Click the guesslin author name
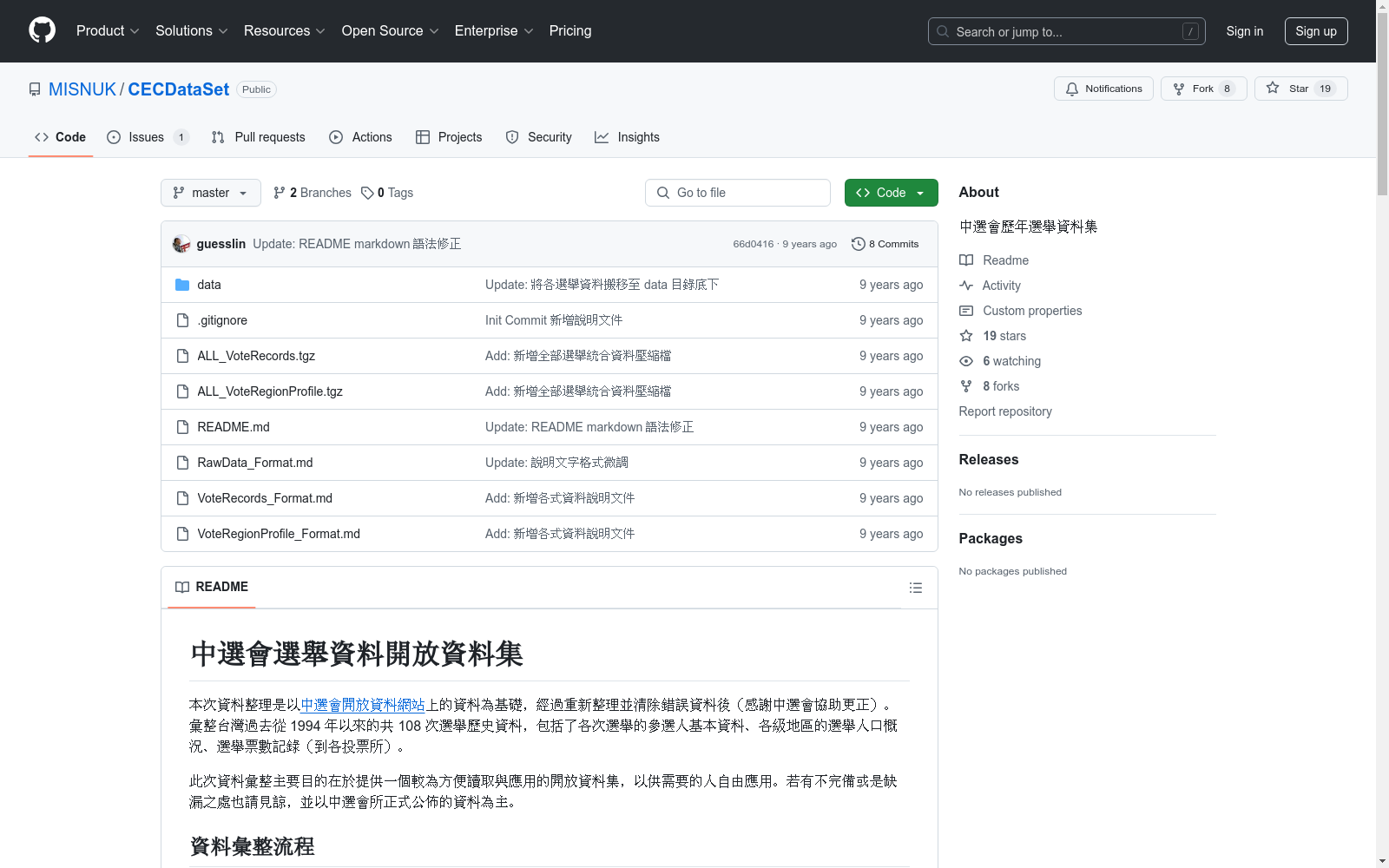The height and width of the screenshot is (868, 1389). click(x=221, y=244)
